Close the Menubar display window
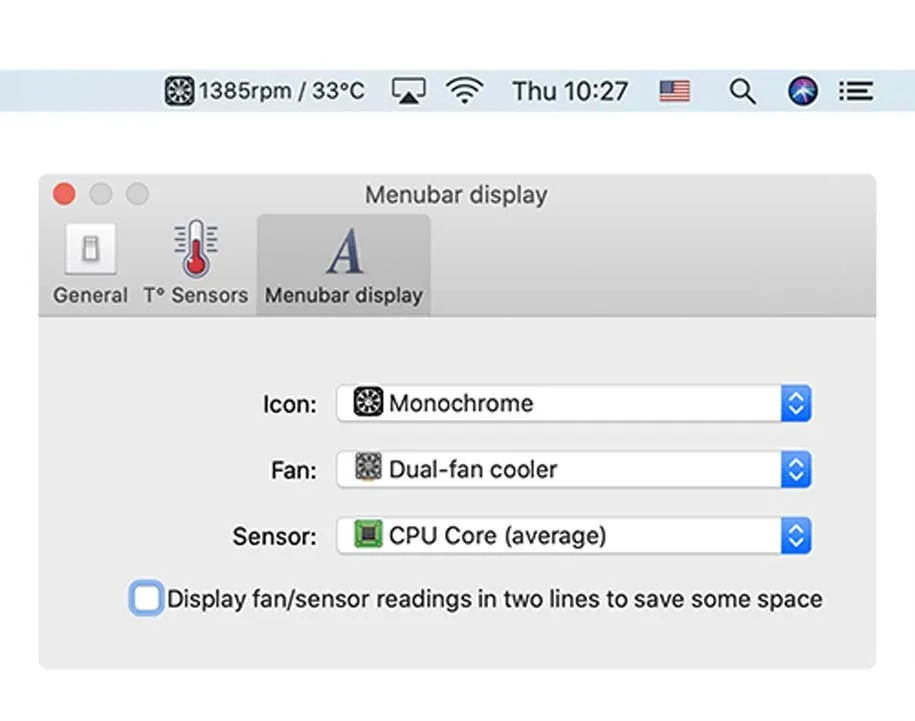Screen dimensions: 915x721 click(x=64, y=194)
